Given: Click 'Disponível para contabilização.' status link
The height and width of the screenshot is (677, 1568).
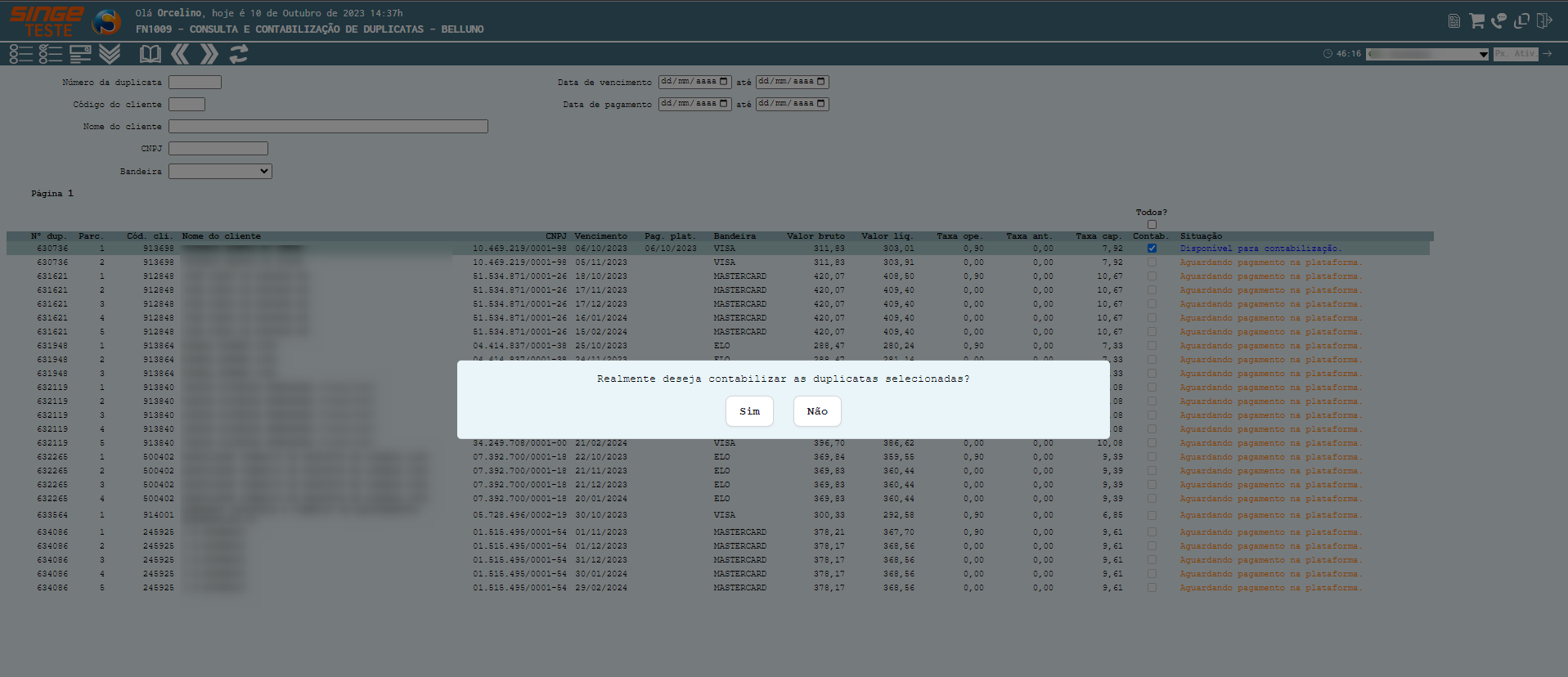Looking at the screenshot, I should click(x=1260, y=249).
